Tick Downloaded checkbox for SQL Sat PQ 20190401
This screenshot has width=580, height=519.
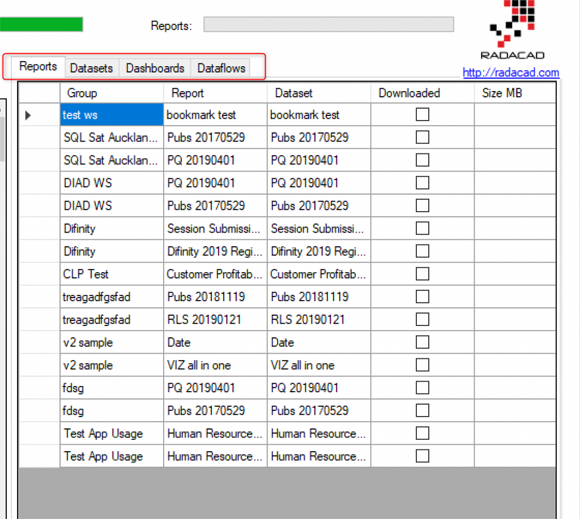422,160
